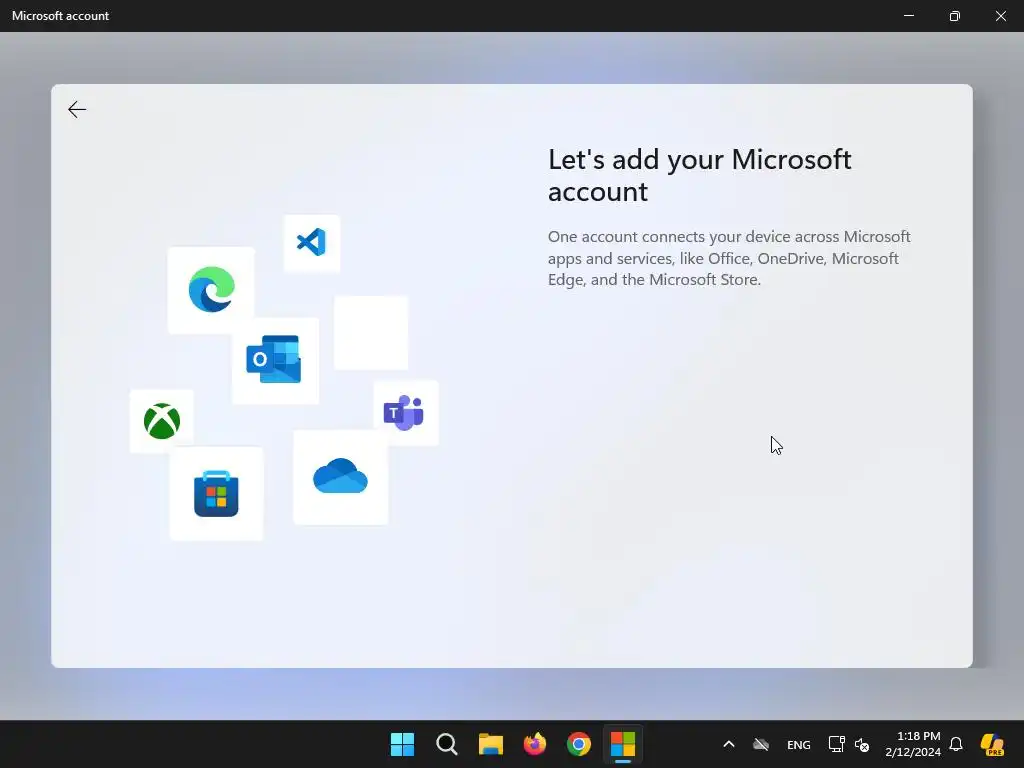1024x768 pixels.
Task: Open network status tray icon
Action: coord(836,744)
